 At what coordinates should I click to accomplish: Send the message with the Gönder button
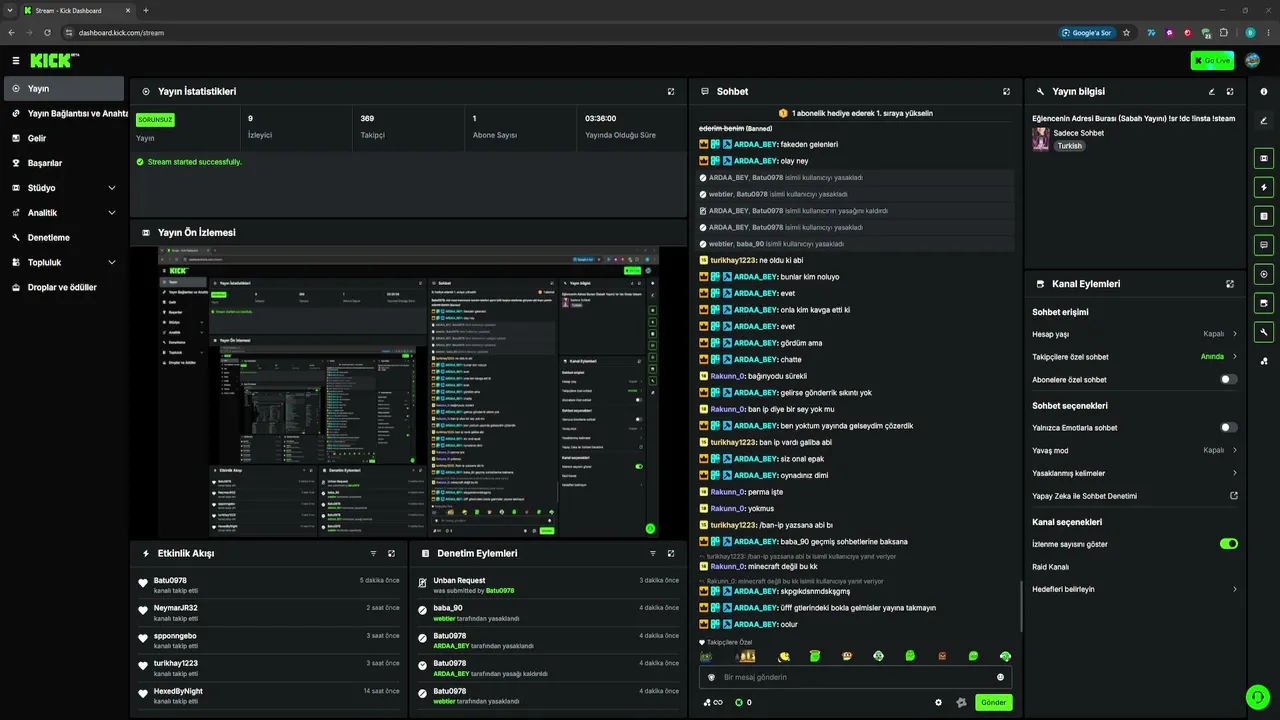pyautogui.click(x=993, y=702)
